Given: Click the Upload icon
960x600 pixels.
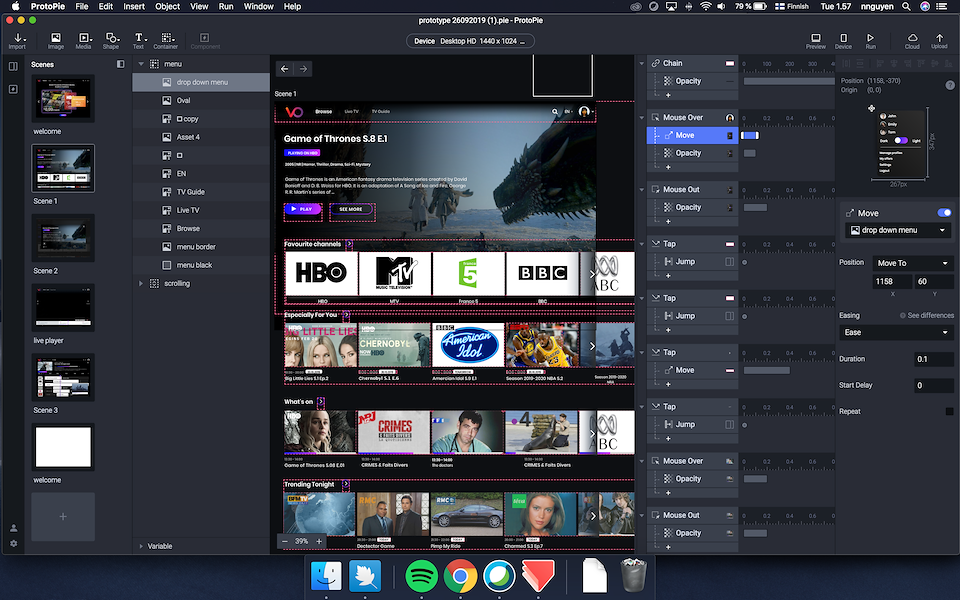Looking at the screenshot, I should [939, 40].
